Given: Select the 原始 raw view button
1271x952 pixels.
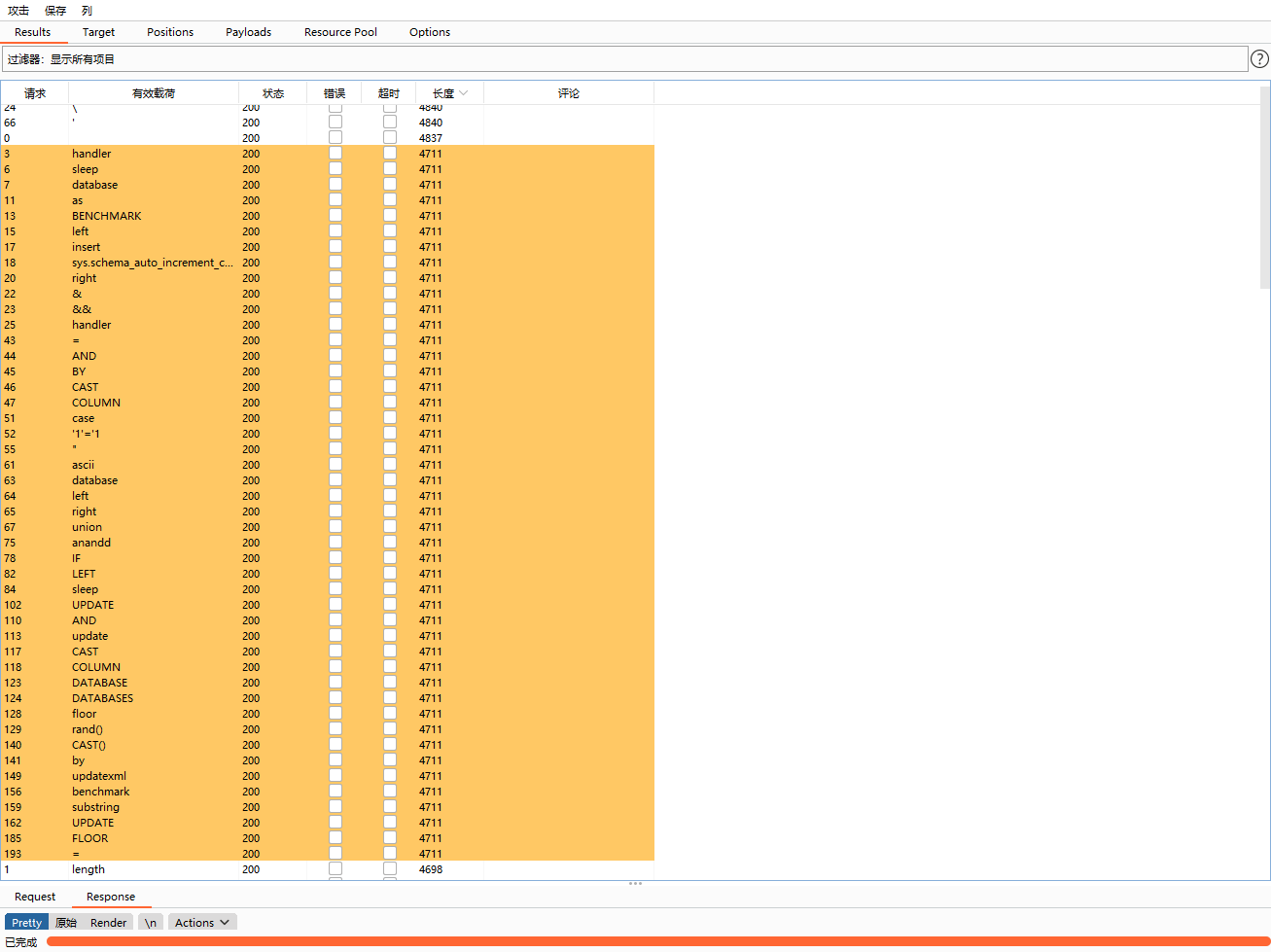Looking at the screenshot, I should point(66,922).
